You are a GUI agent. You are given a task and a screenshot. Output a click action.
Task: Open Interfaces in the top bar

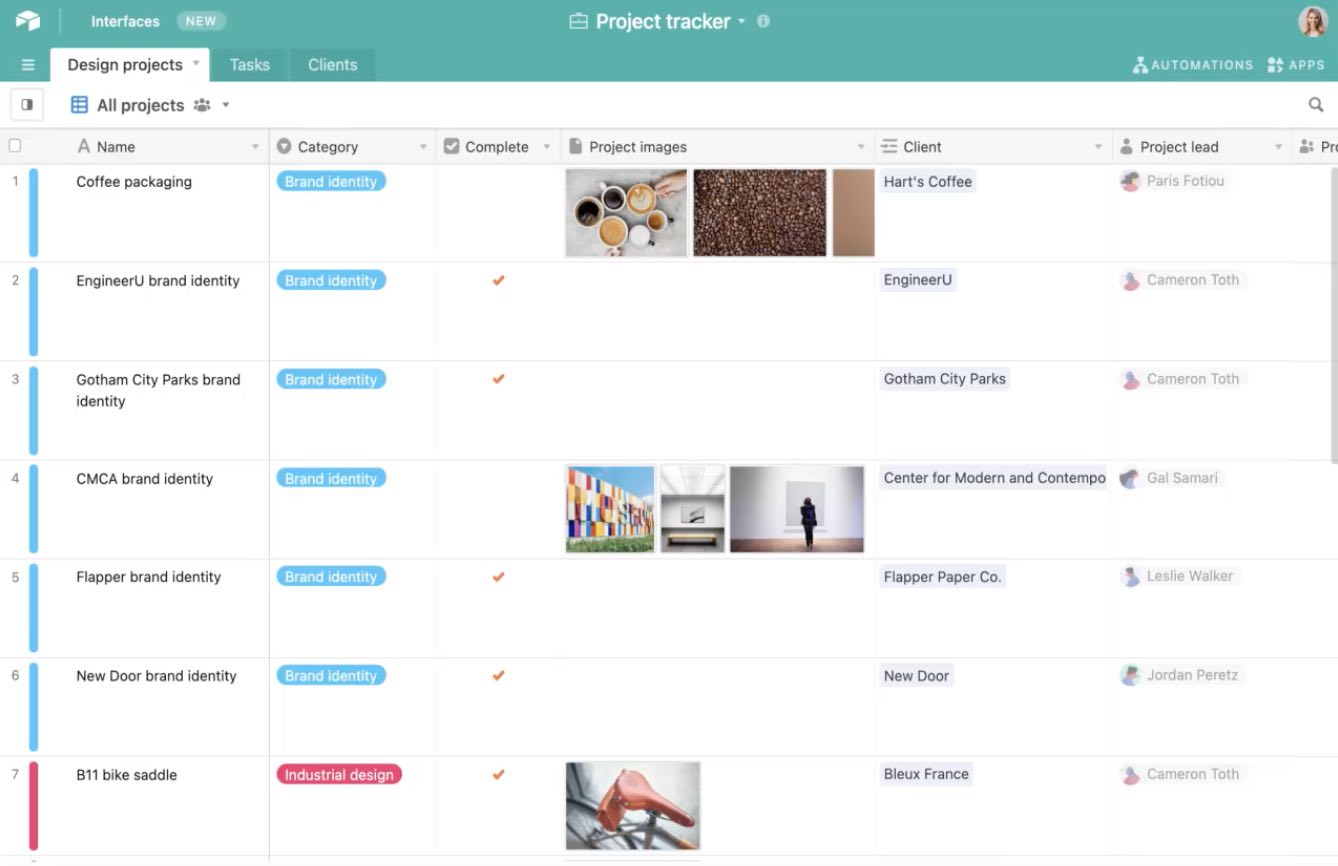coord(125,21)
